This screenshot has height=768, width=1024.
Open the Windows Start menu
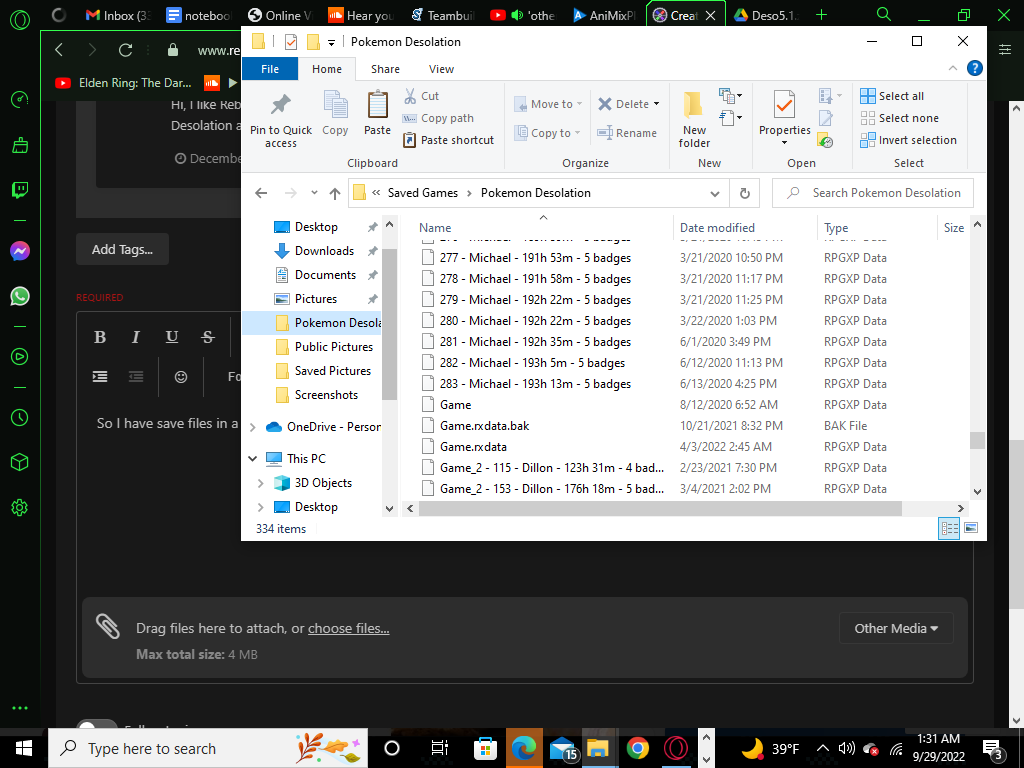point(24,748)
